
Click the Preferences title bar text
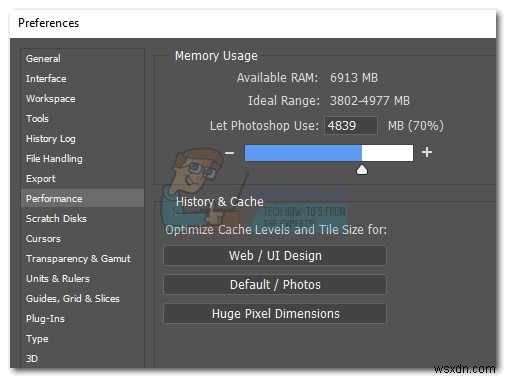(x=48, y=23)
